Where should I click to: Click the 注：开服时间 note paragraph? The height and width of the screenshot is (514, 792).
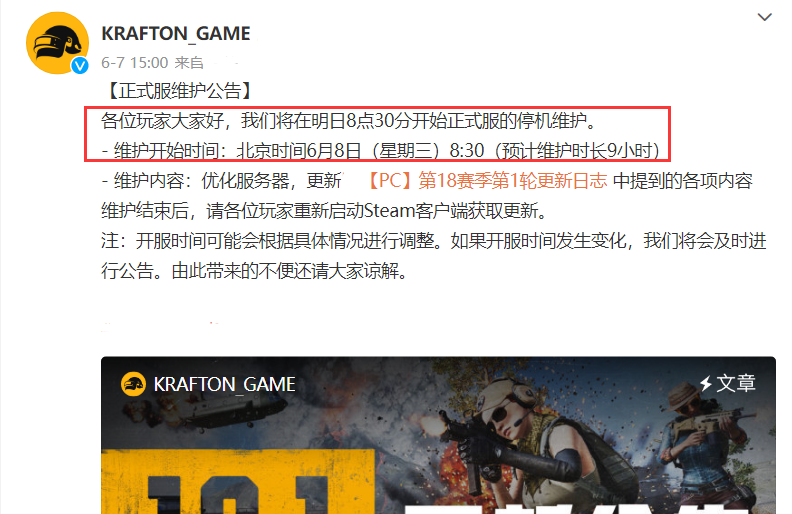(434, 256)
